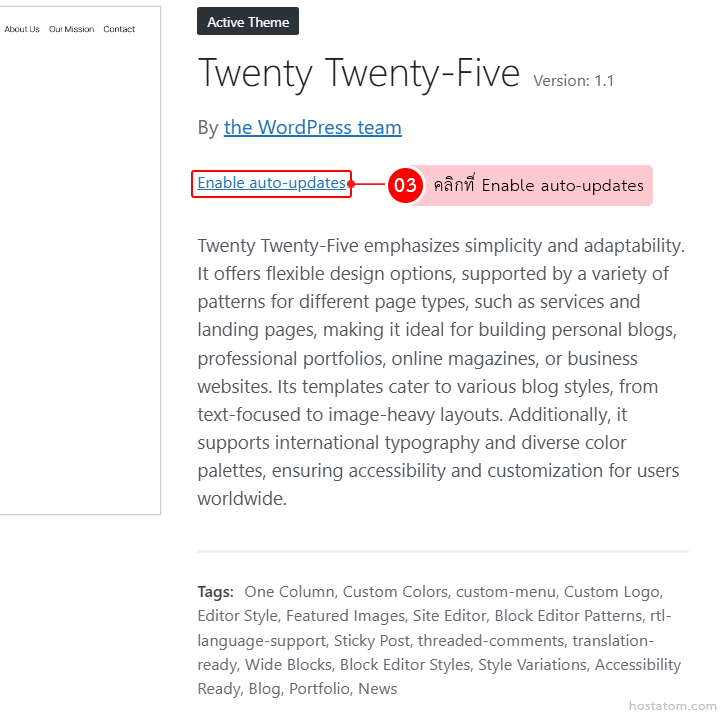Click the Site Editor tag
The image size is (720, 714).
click(445, 615)
